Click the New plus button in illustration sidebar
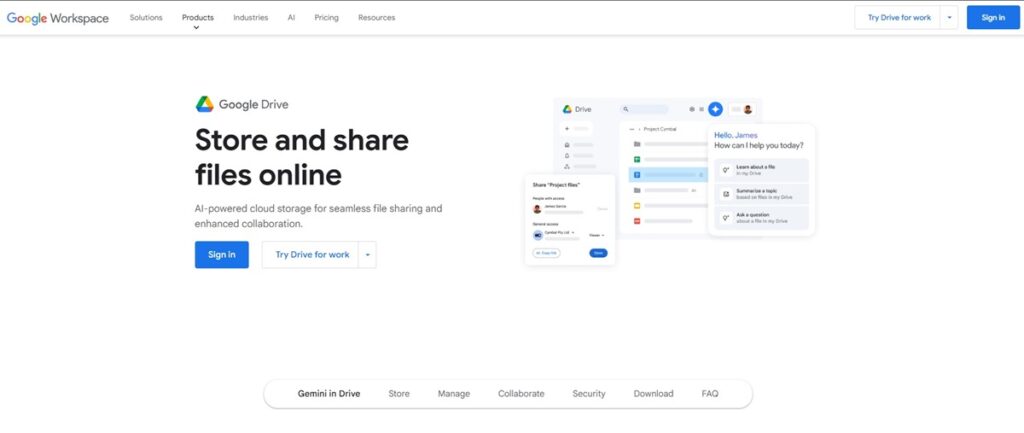Viewport: 1024px width, 433px height. [567, 129]
